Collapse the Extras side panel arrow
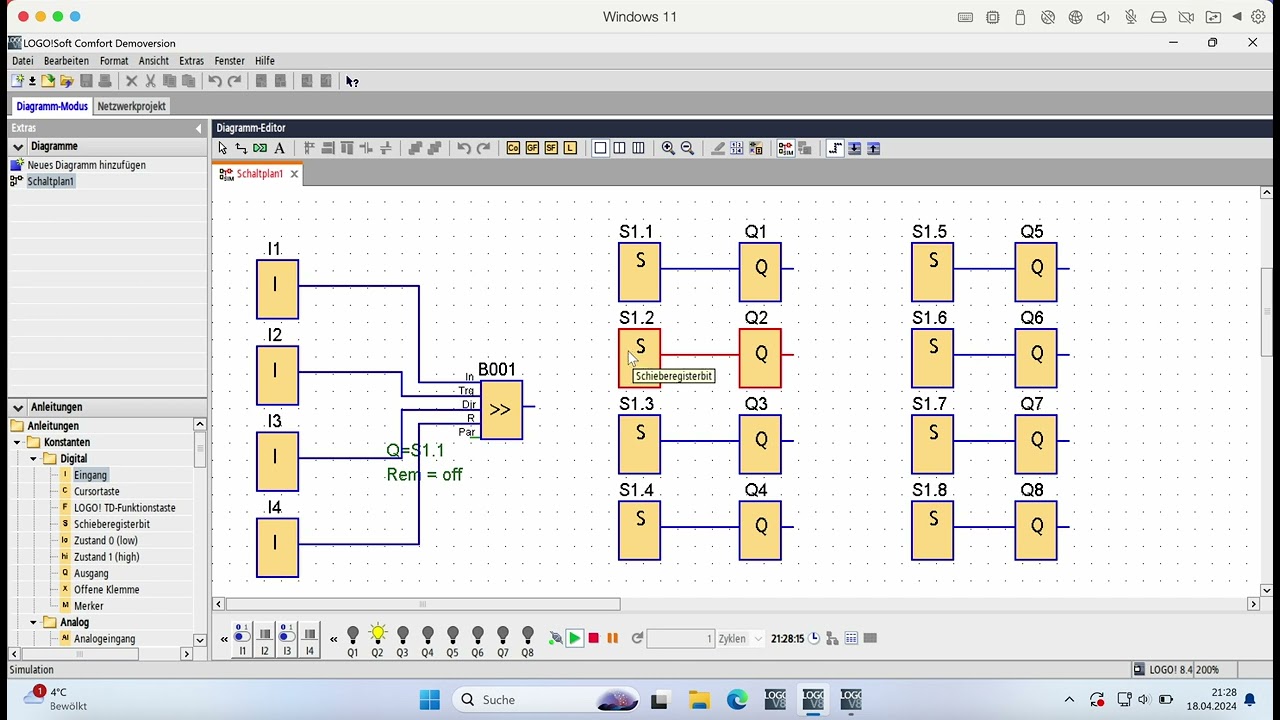 [198, 128]
